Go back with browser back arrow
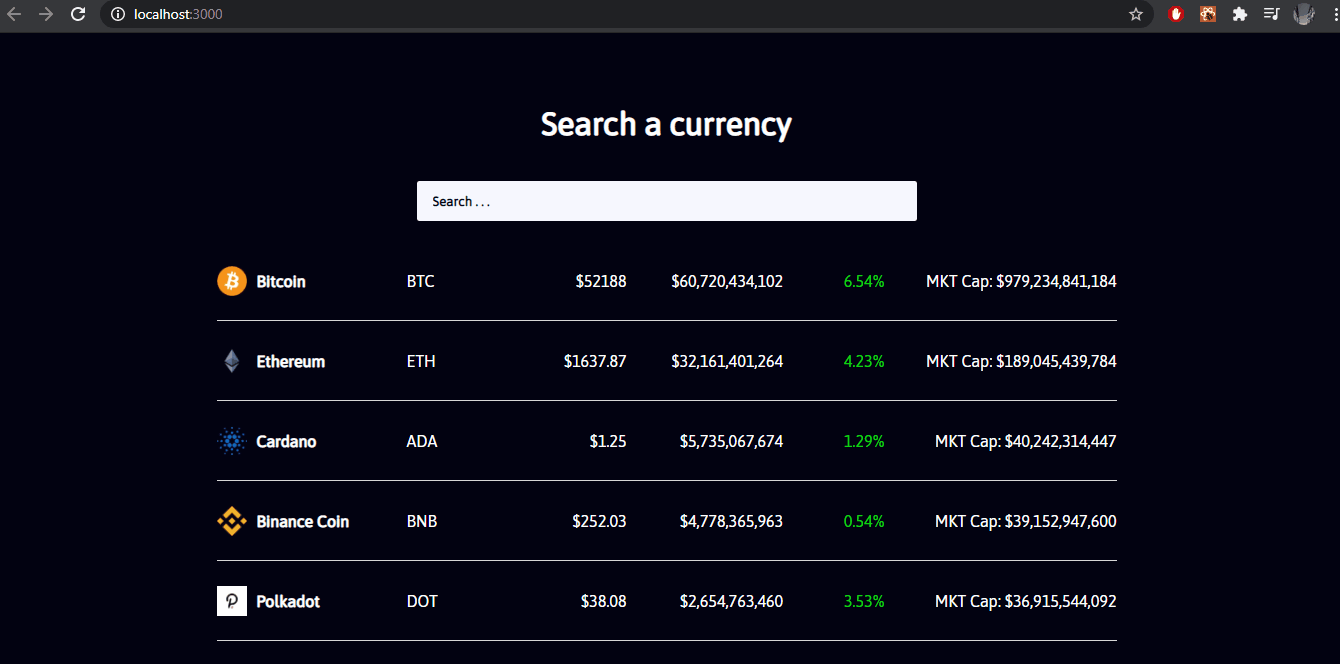This screenshot has height=664, width=1340. tap(14, 14)
